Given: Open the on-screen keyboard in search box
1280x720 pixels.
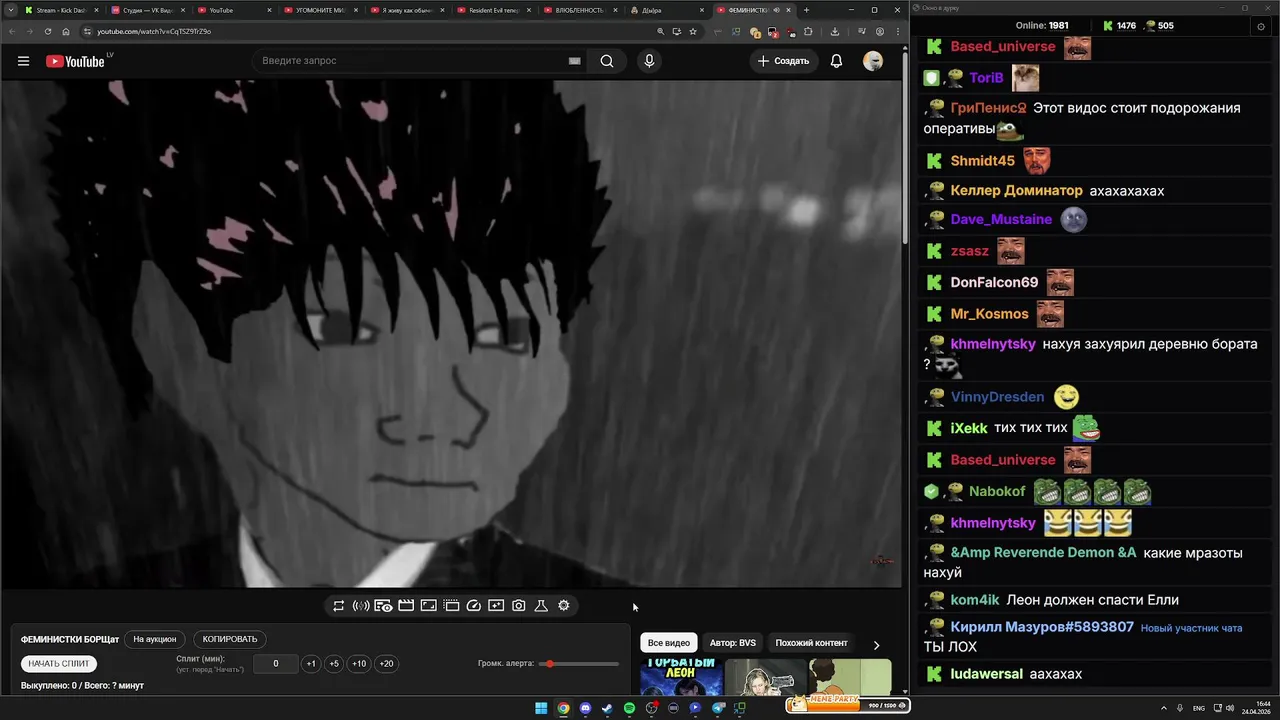Looking at the screenshot, I should pos(574,61).
